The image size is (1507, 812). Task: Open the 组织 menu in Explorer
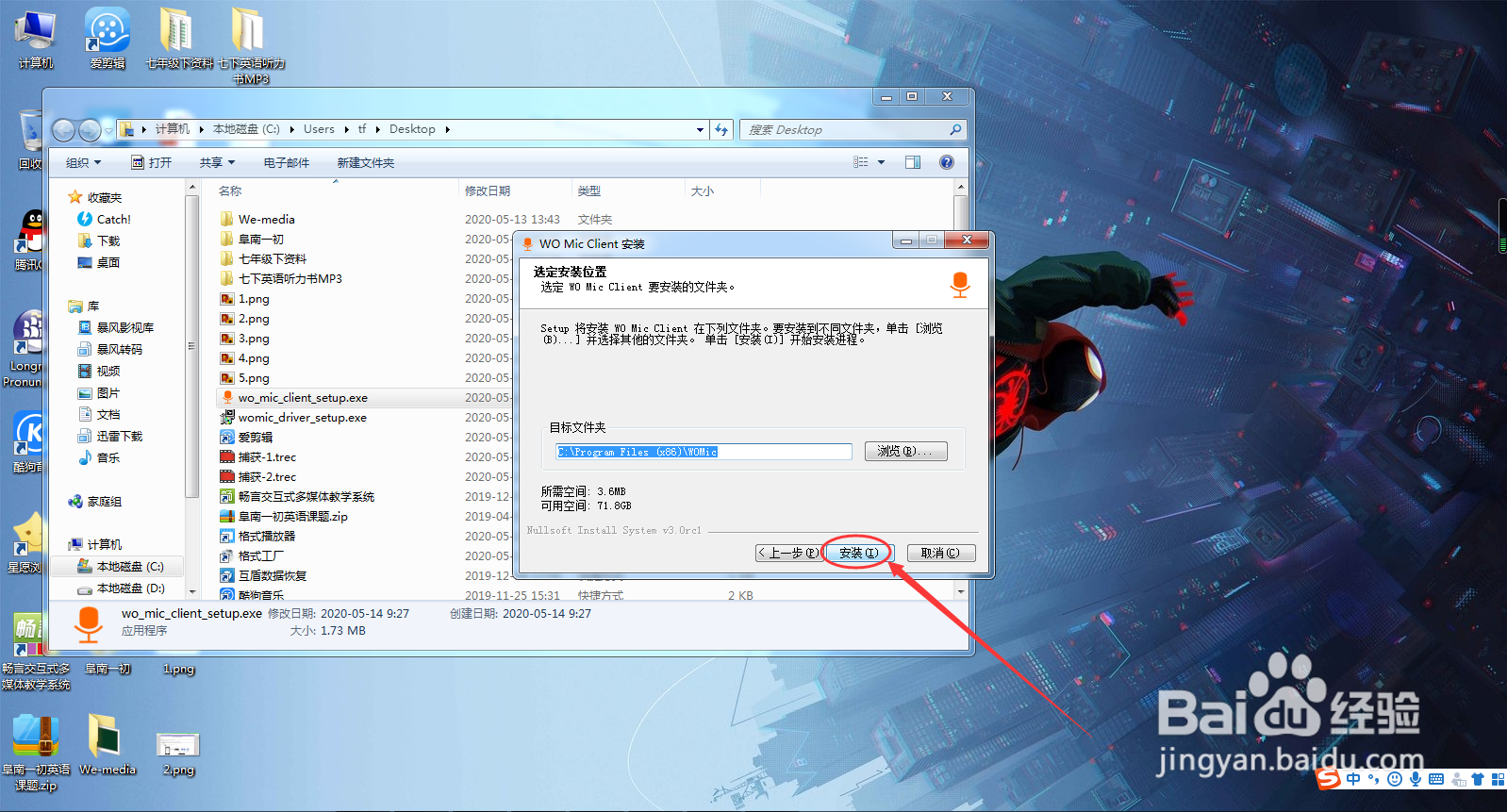pos(83,162)
